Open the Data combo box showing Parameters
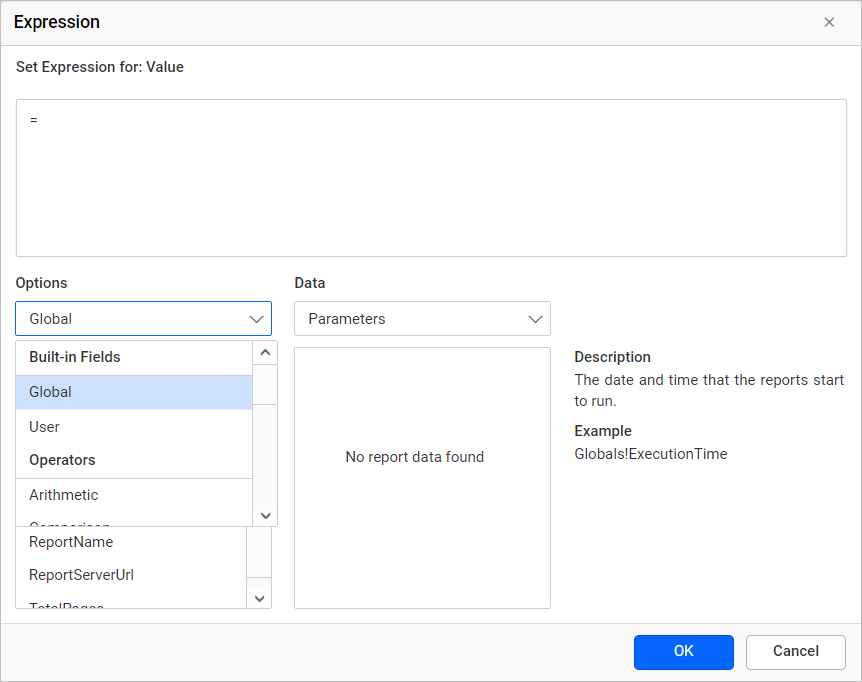862x682 pixels. click(422, 319)
